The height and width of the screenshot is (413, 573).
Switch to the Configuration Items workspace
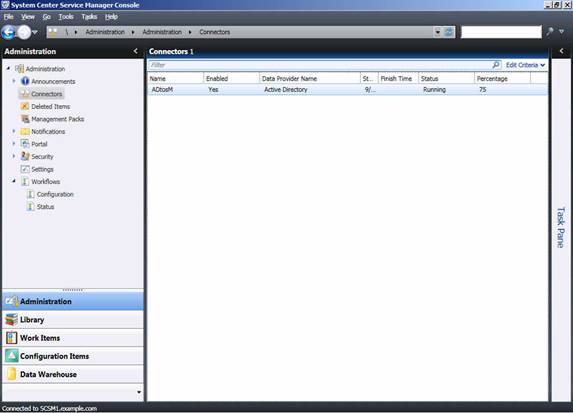pos(73,356)
